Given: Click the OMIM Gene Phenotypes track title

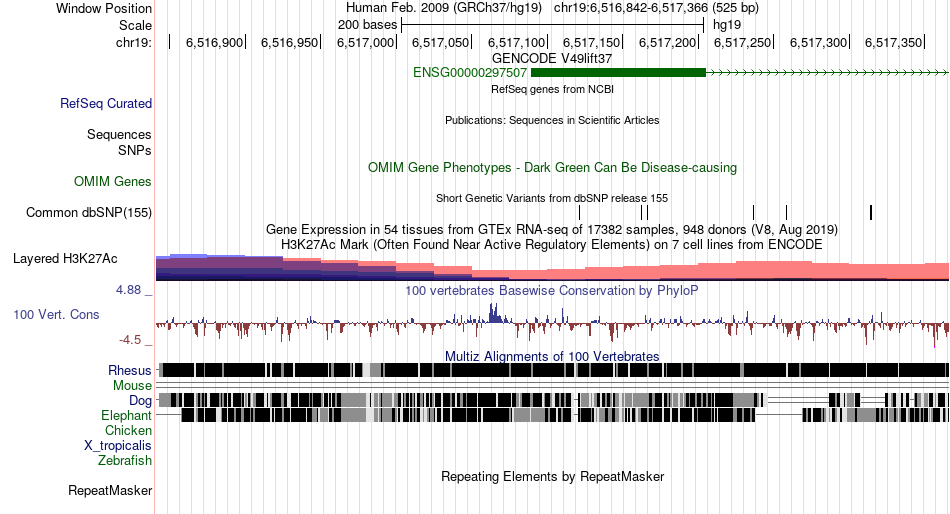Looking at the screenshot, I should 552,167.
